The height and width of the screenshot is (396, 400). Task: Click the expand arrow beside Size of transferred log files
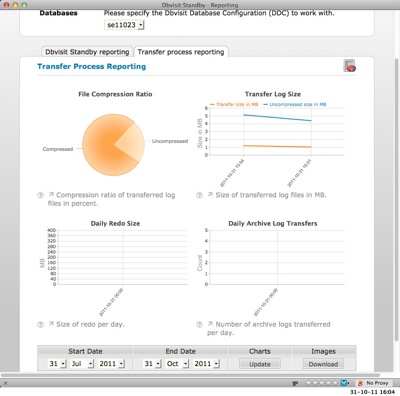[x=210, y=194]
